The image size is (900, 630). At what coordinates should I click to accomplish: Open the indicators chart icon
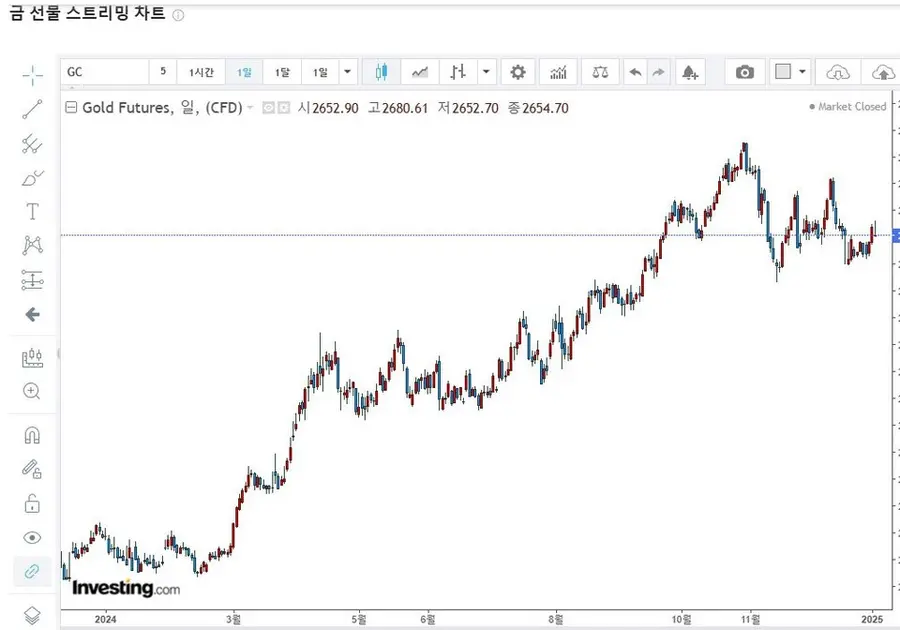[558, 72]
